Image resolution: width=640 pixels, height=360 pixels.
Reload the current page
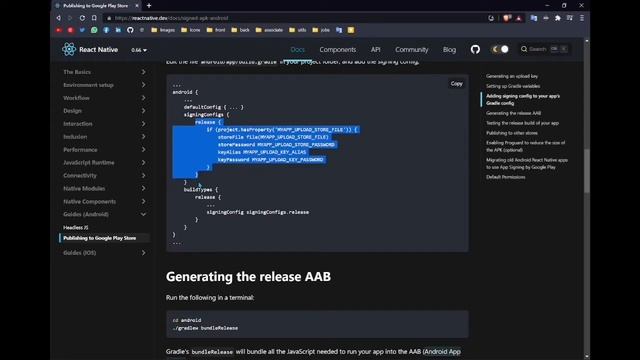click(x=82, y=18)
